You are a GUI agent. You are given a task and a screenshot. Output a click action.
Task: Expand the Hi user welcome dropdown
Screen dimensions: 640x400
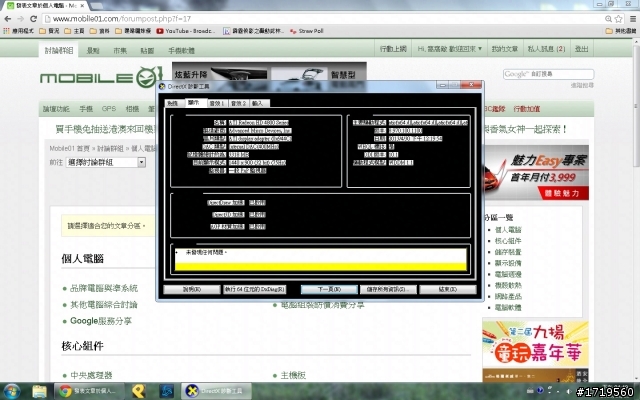click(449, 49)
